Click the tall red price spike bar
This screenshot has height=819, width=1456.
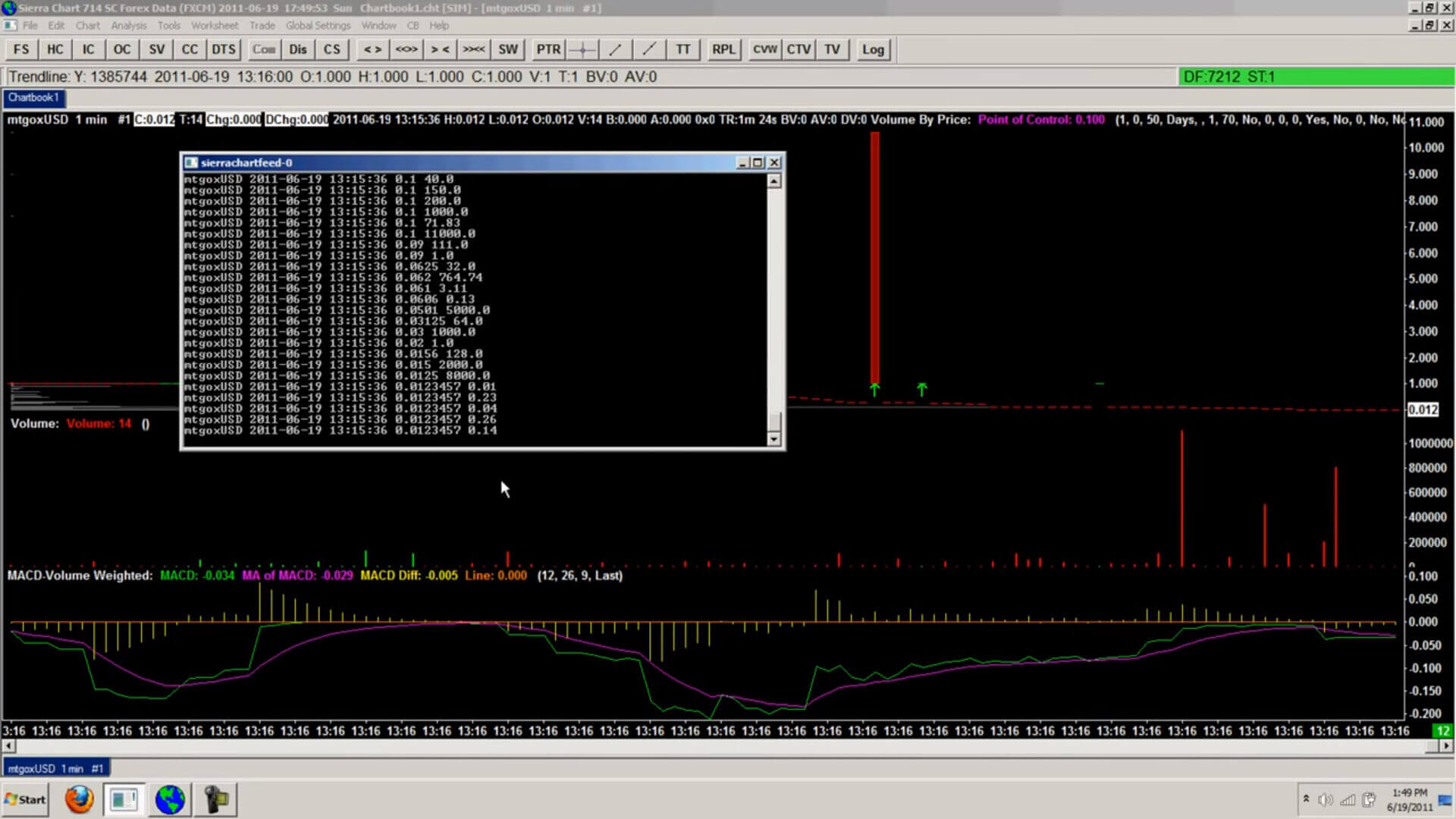(875, 258)
